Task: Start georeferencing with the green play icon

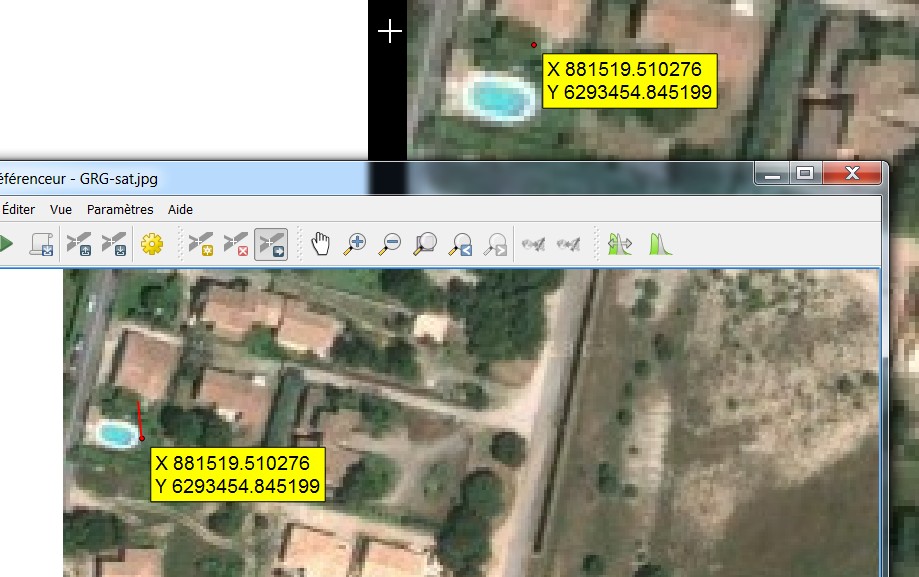Action: (6, 243)
